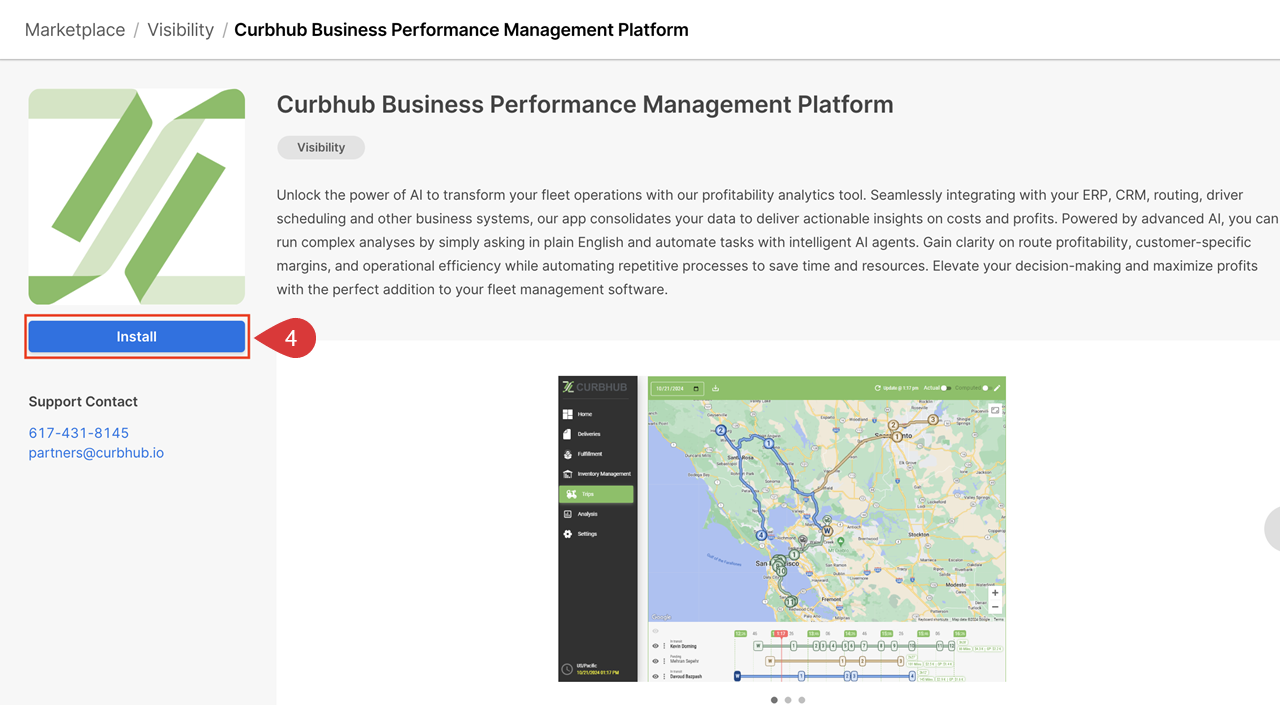Click the W warehouse marker on the map

[x=827, y=530]
